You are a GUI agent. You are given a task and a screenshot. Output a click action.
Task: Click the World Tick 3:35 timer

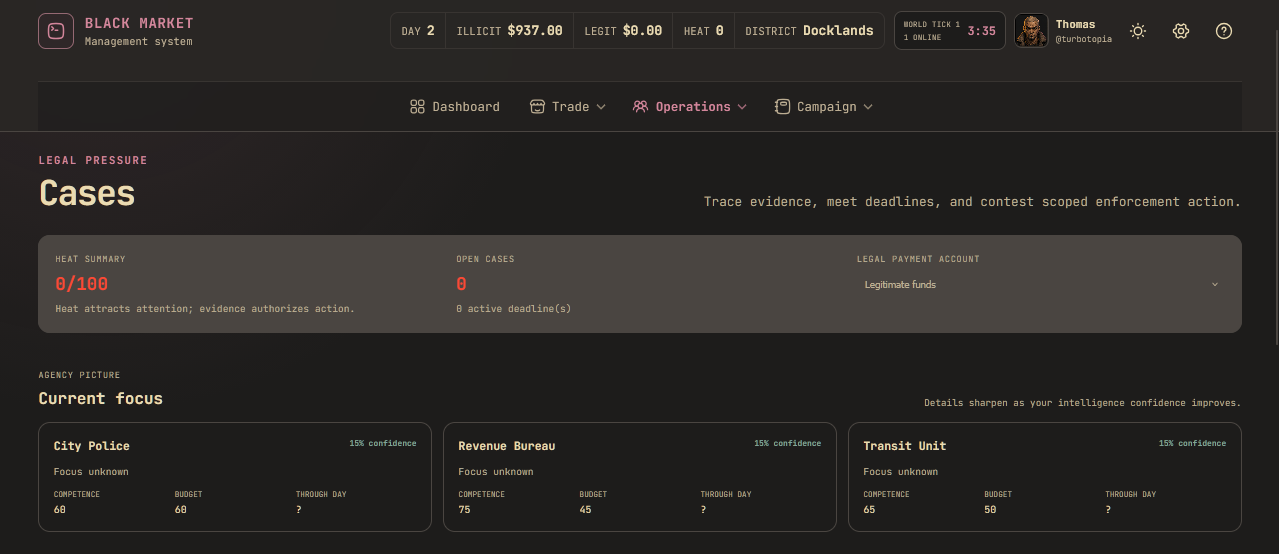click(x=950, y=31)
